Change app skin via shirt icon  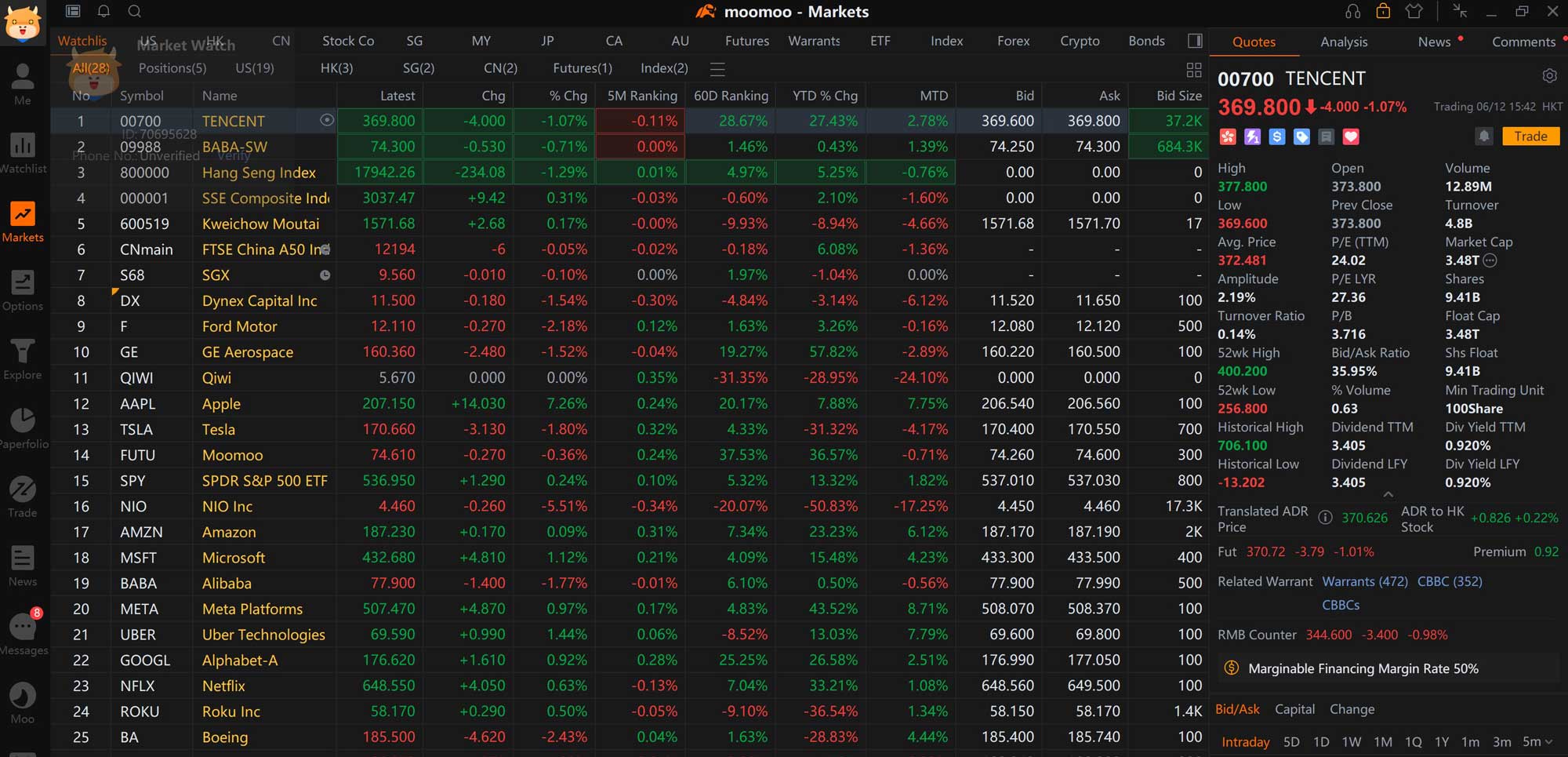[x=1414, y=11]
